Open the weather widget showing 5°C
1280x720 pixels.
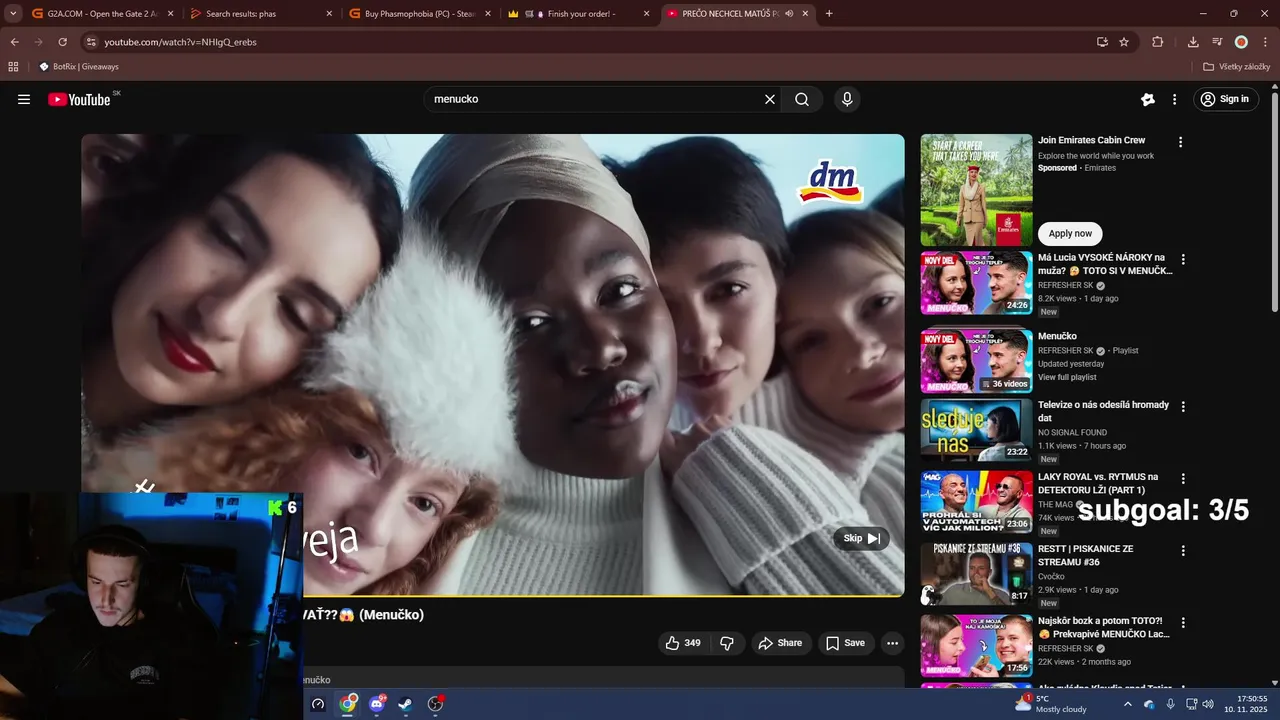click(x=1050, y=704)
